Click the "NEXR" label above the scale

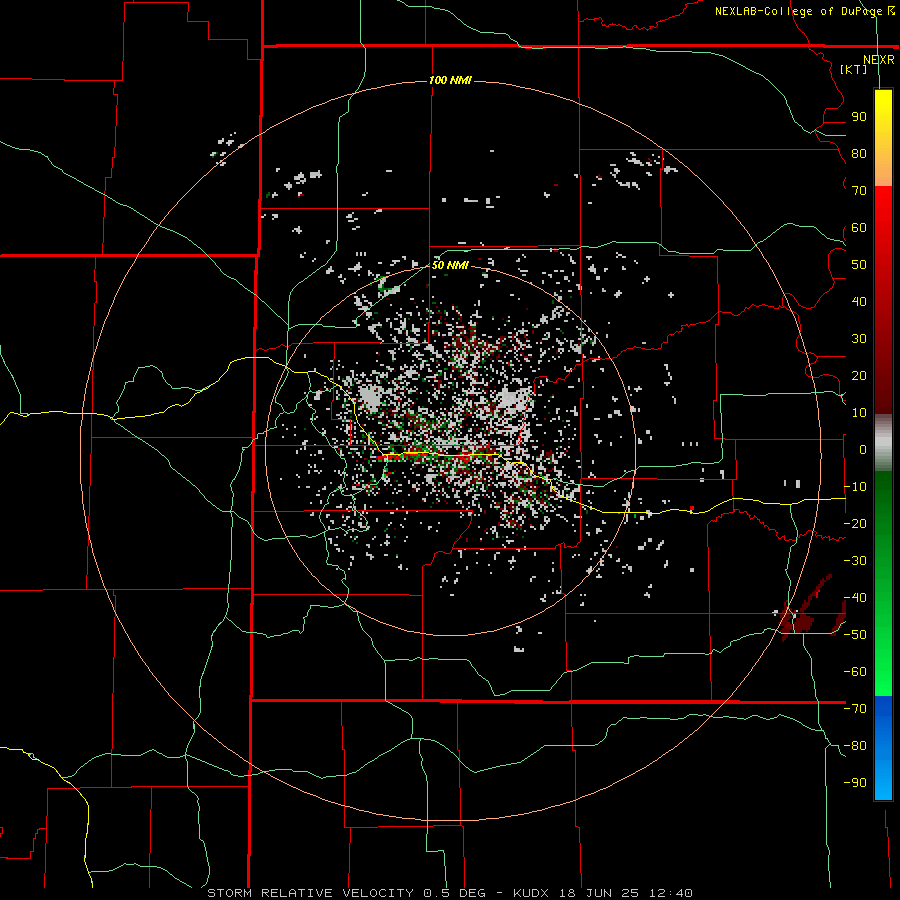click(x=879, y=60)
